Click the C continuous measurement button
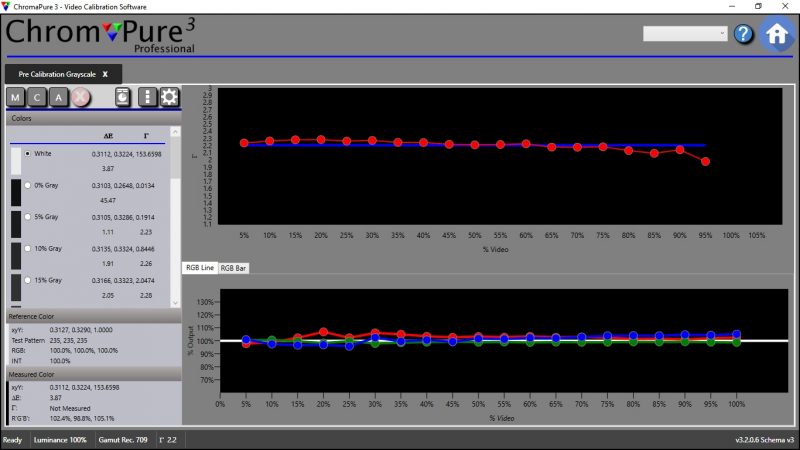This screenshot has width=800, height=450. (x=38, y=97)
